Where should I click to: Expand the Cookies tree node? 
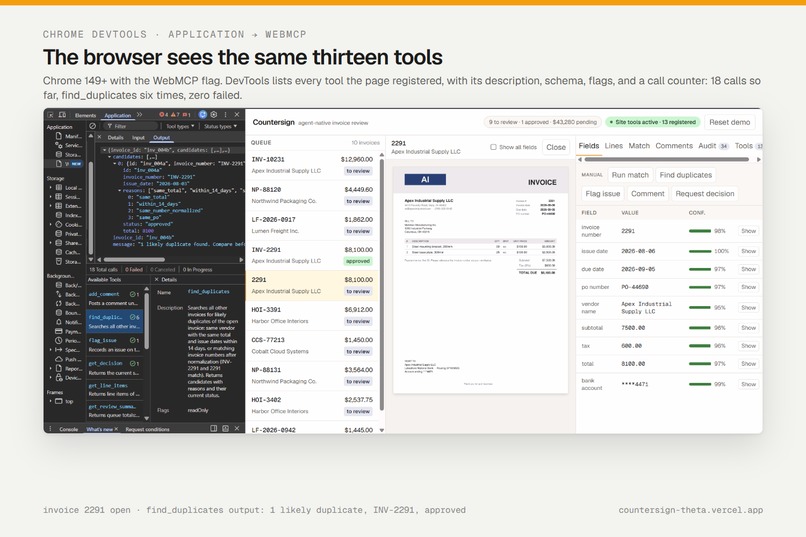(x=51, y=225)
